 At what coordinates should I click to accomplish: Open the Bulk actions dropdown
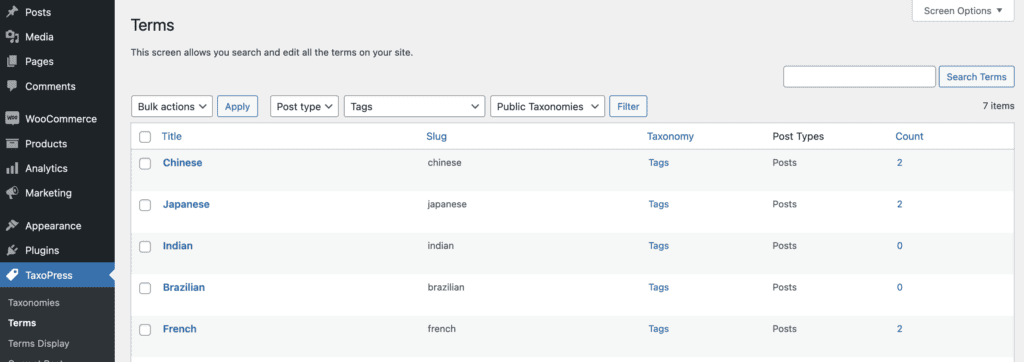[172, 107]
